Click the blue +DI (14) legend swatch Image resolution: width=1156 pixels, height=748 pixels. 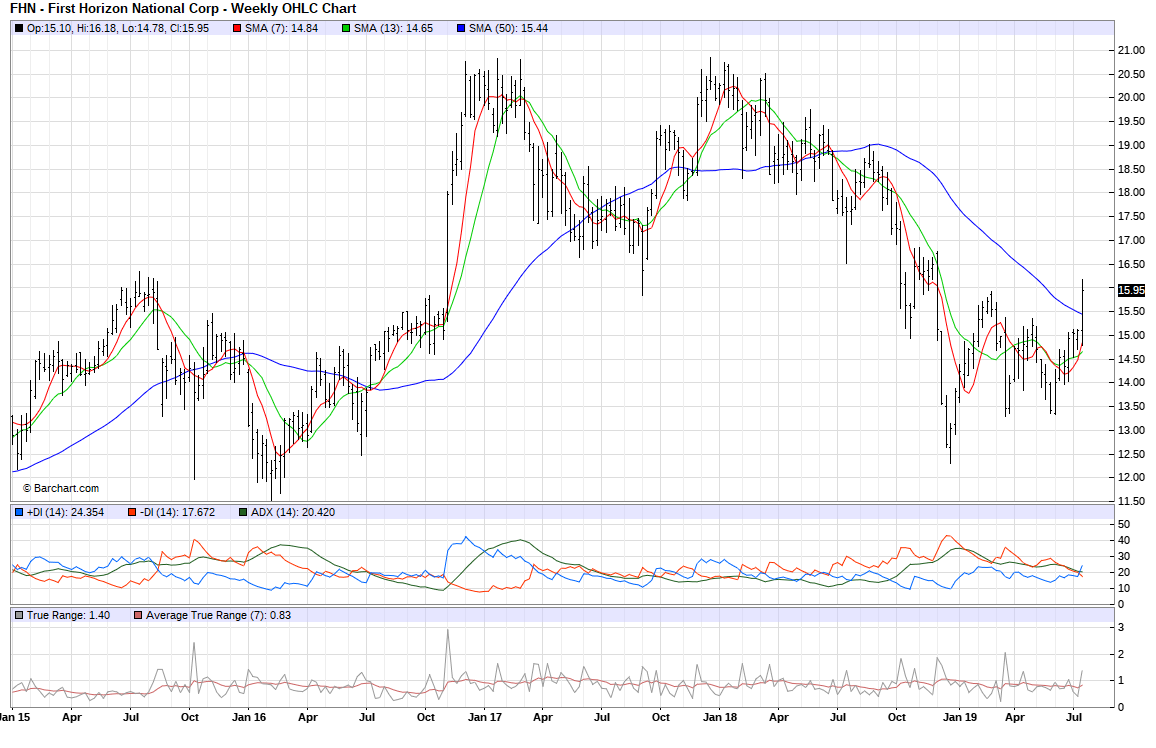(19, 512)
